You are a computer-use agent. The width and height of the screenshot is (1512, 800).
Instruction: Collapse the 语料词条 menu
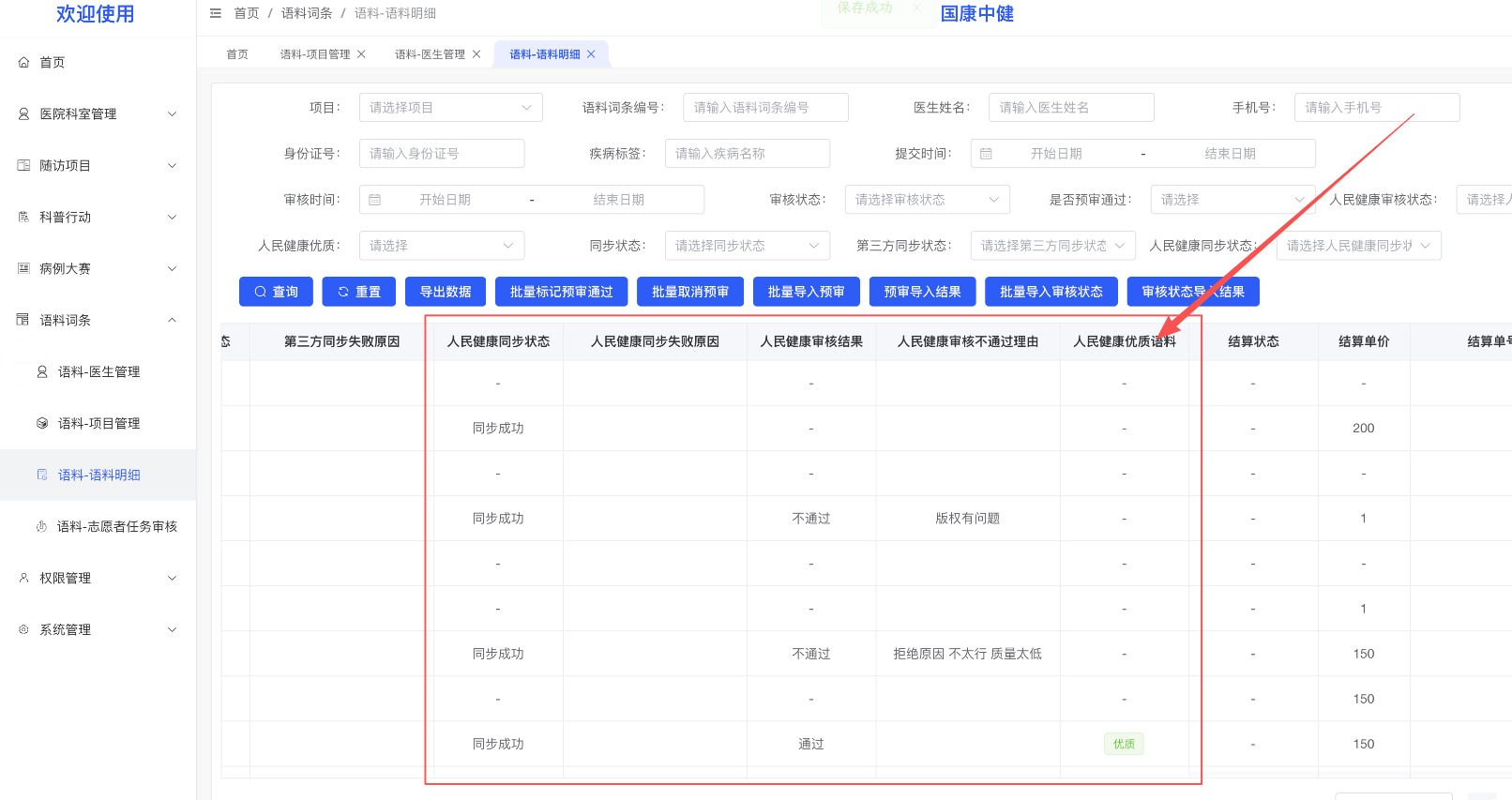click(x=172, y=320)
